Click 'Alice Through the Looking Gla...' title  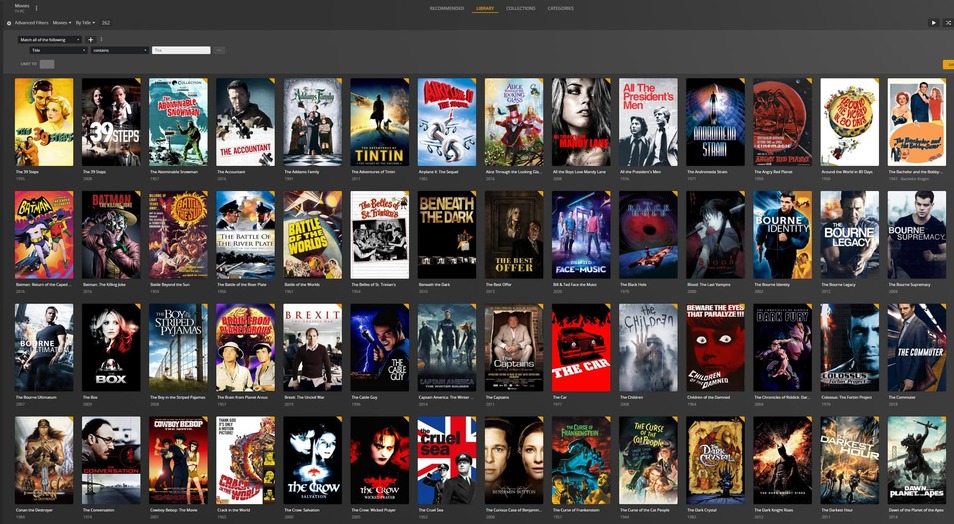click(x=514, y=172)
